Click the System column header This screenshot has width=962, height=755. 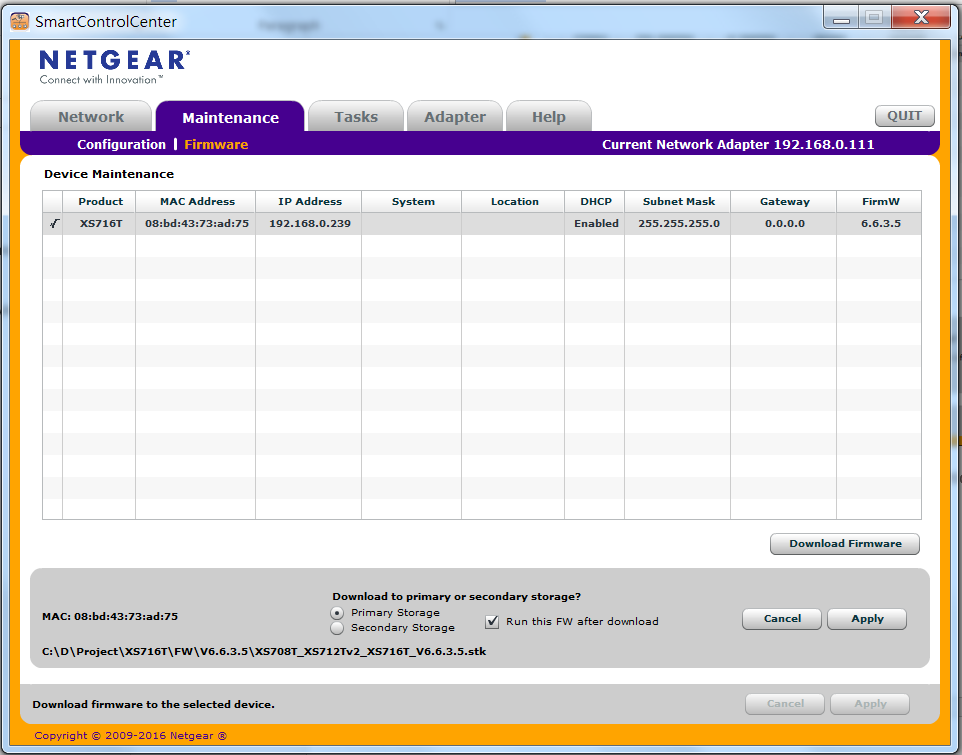pos(412,202)
